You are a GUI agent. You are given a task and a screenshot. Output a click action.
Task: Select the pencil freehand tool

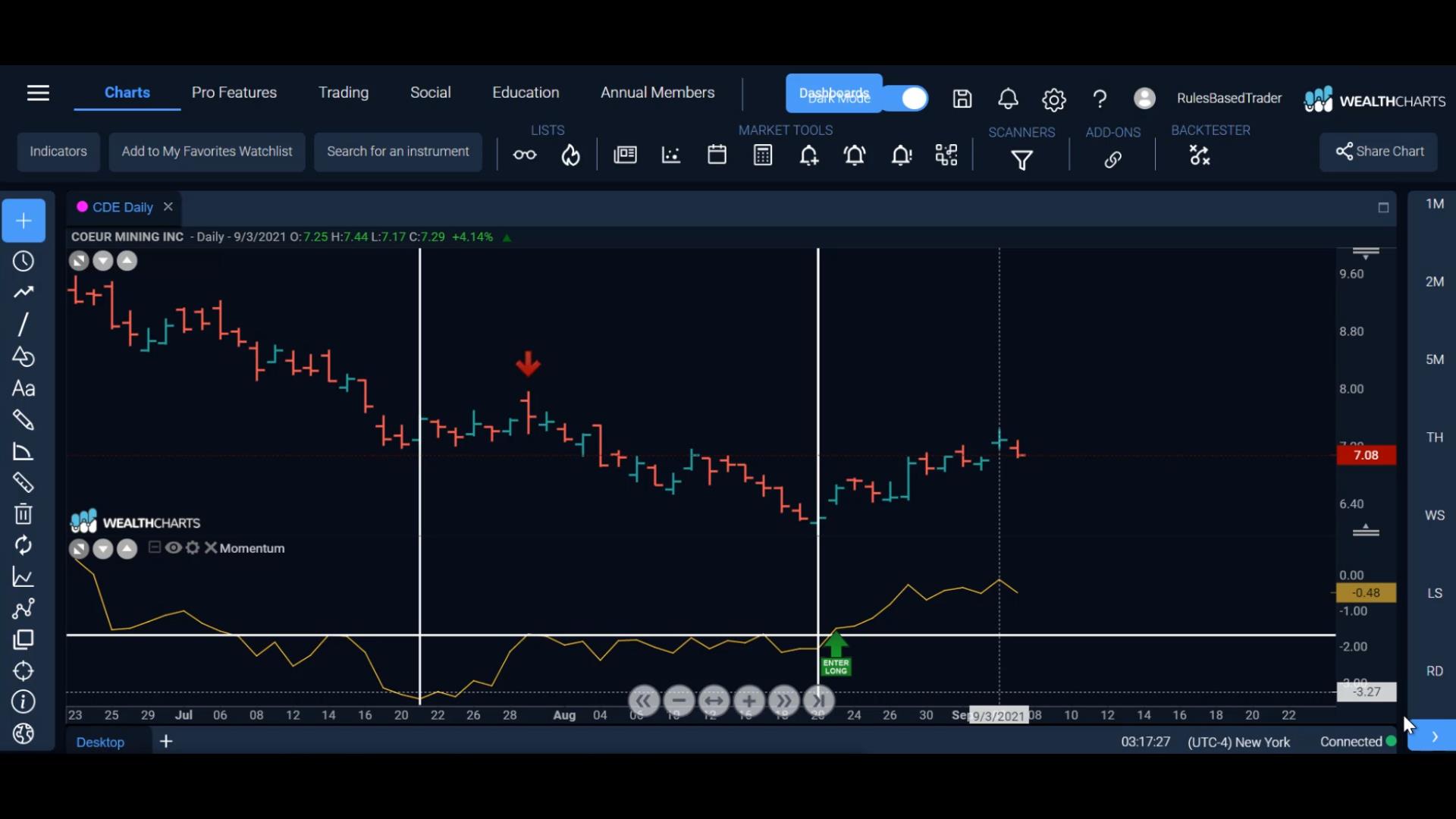pos(24,419)
